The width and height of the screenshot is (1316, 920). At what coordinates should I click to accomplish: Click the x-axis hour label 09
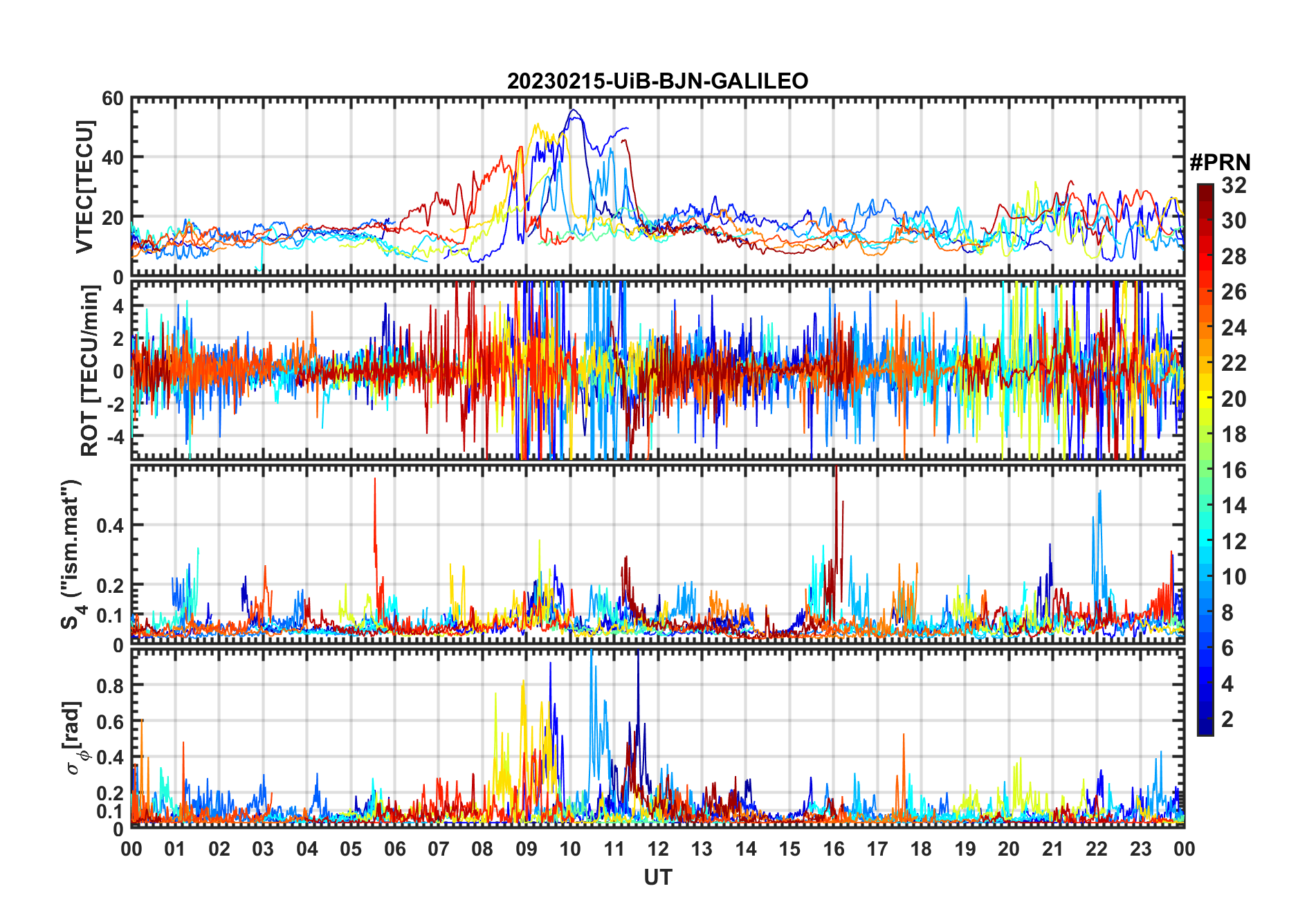527,849
